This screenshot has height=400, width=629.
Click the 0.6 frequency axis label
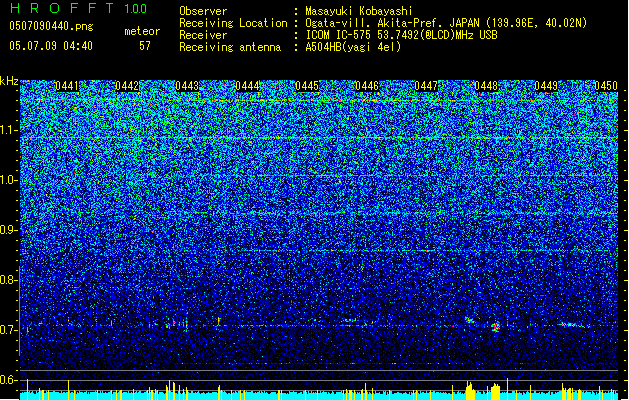(9, 380)
